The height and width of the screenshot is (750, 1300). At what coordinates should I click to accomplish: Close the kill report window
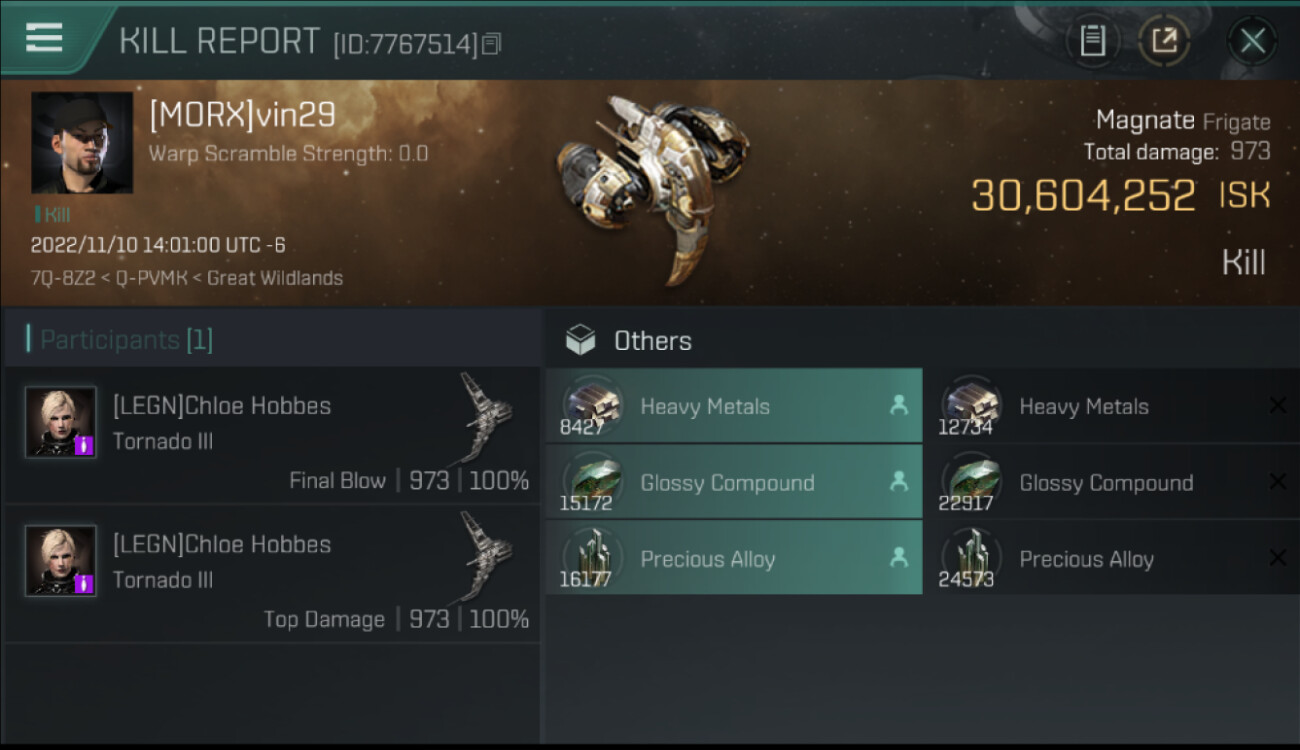1252,41
